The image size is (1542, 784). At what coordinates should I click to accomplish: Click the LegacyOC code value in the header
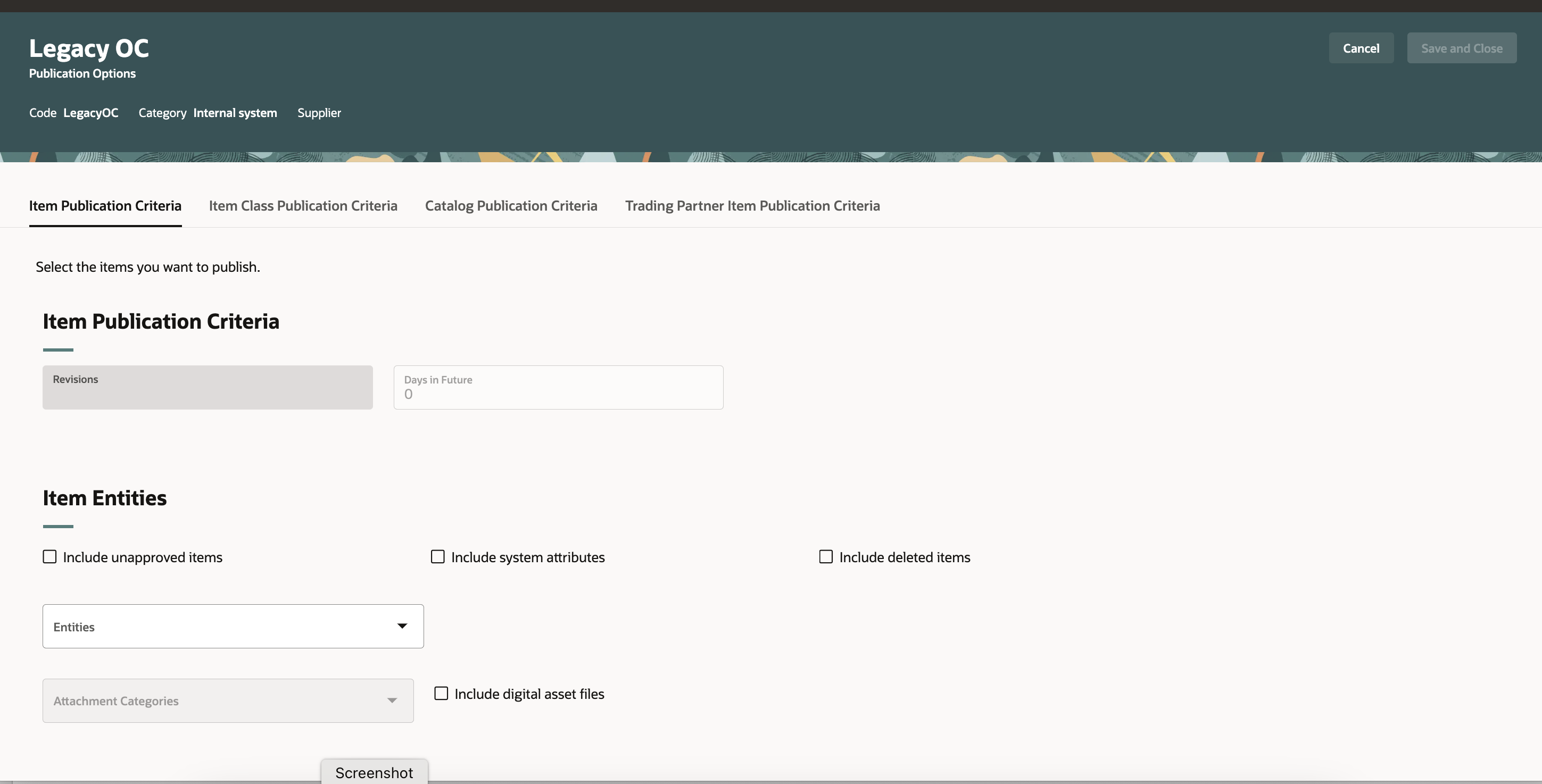point(90,113)
